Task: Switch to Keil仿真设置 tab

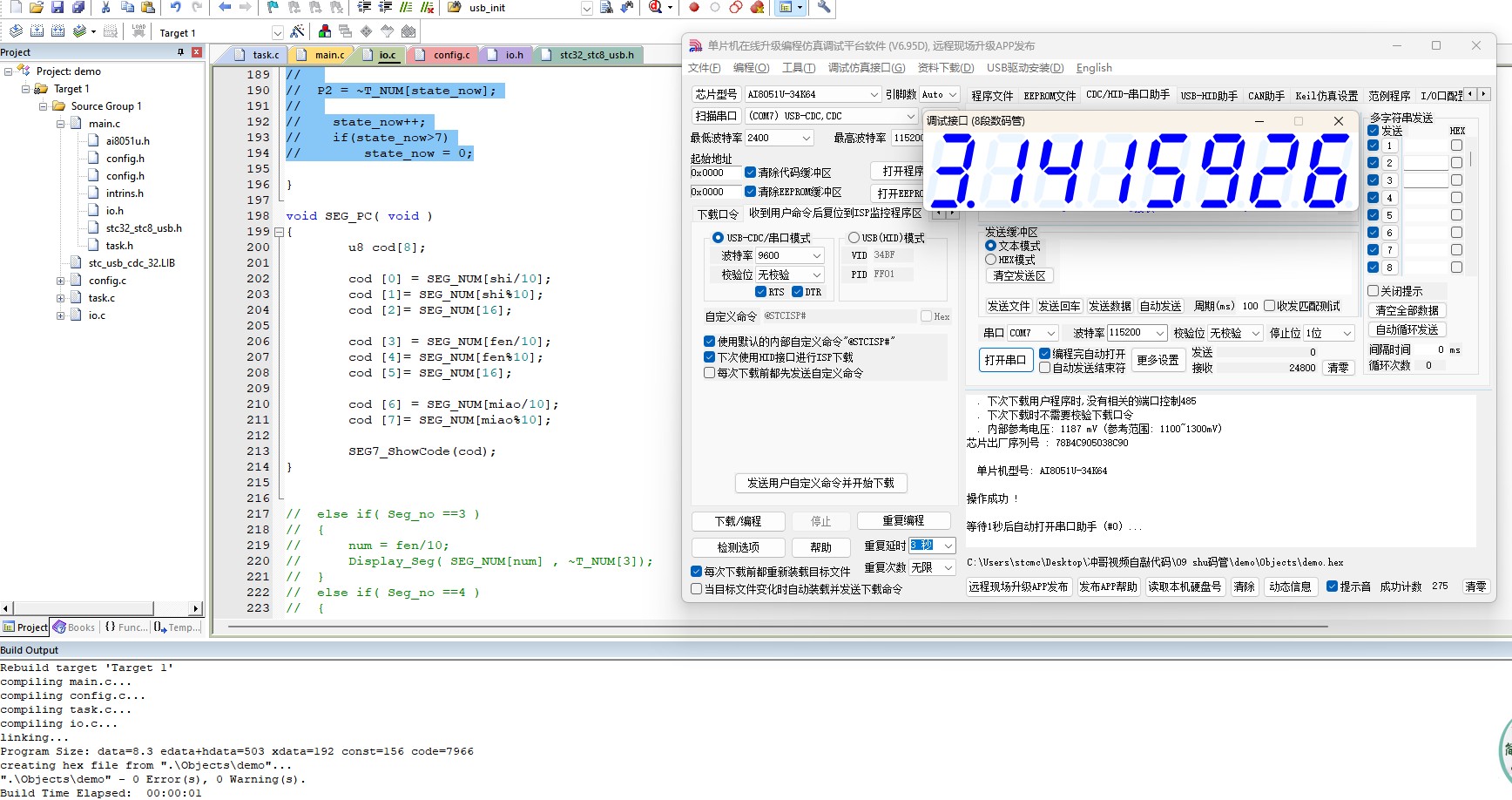Action: click(1326, 96)
